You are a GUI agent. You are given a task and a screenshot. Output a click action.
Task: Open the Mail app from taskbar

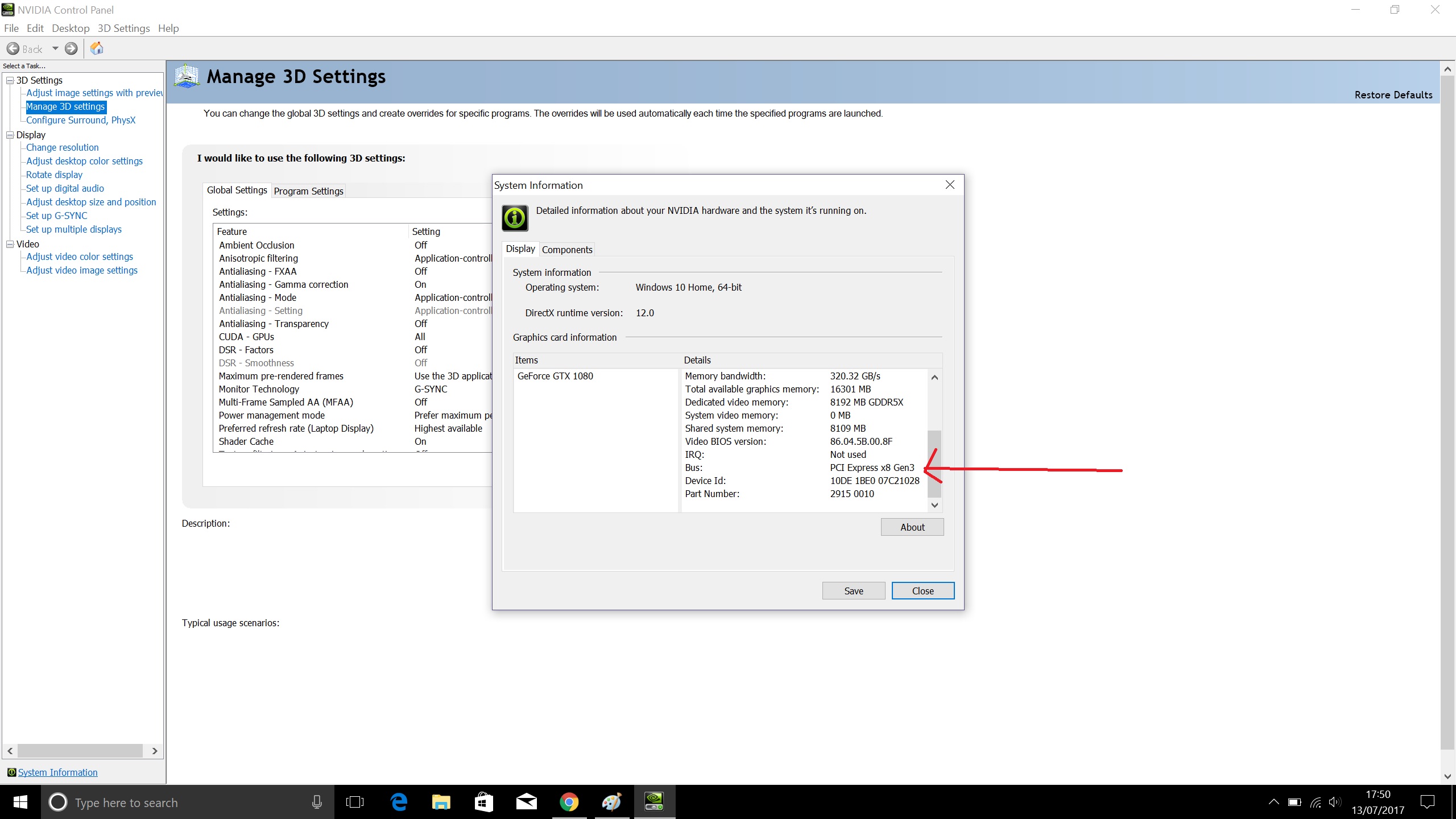(526, 802)
